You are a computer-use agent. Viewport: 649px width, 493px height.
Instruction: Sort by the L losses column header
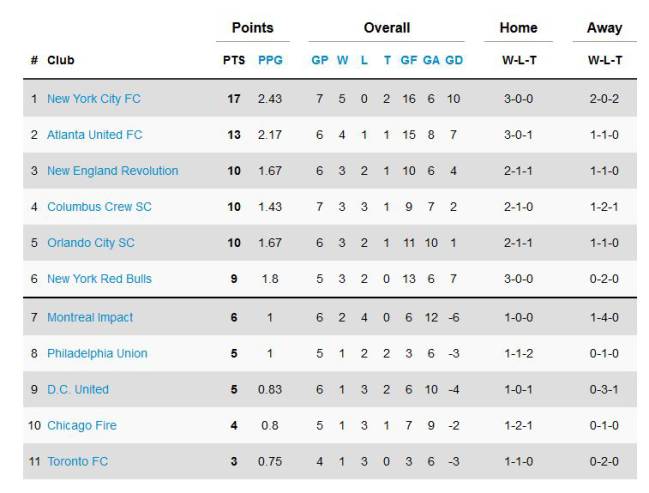pyautogui.click(x=364, y=60)
